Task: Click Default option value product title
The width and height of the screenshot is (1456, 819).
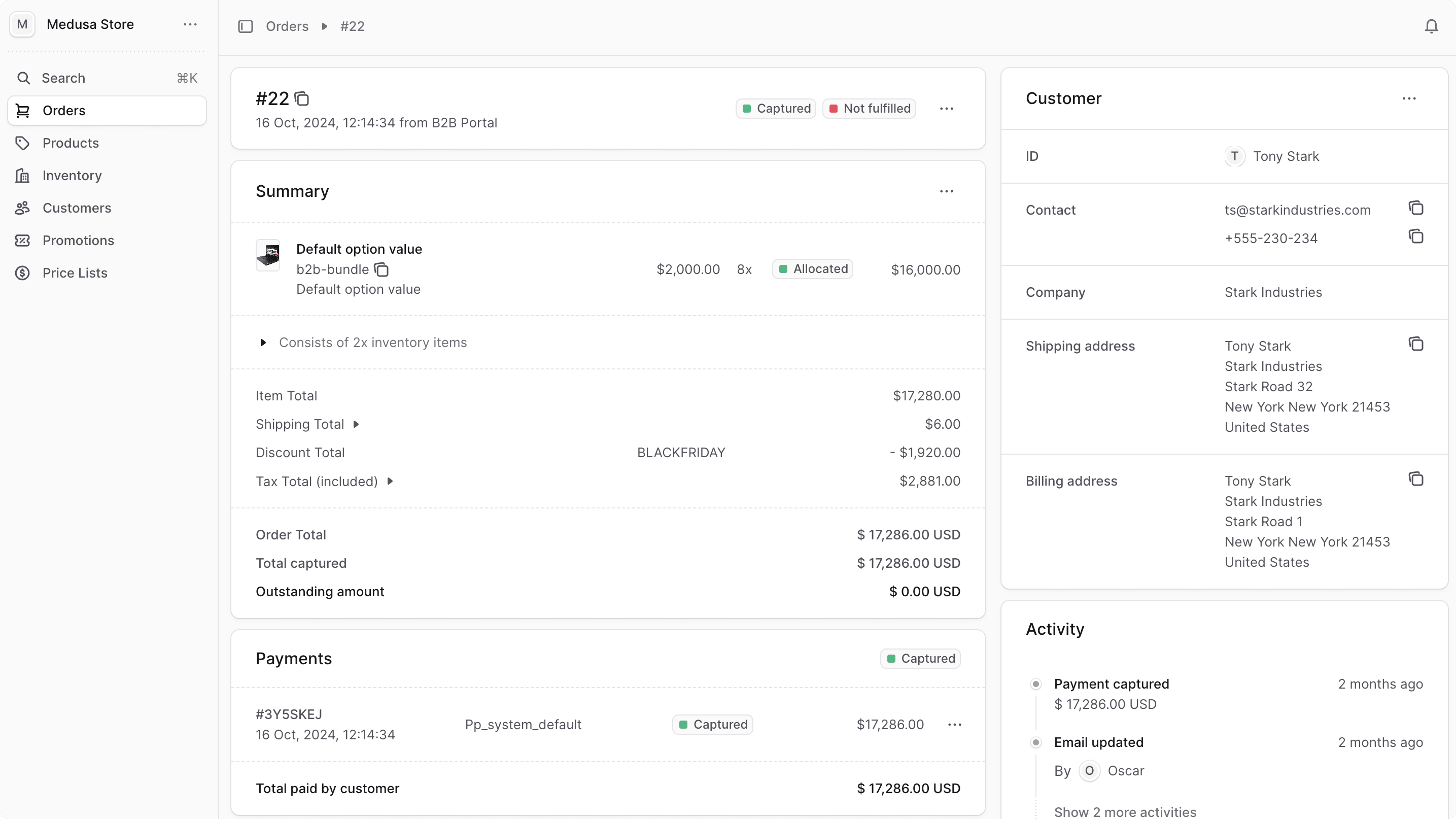Action: click(x=359, y=249)
